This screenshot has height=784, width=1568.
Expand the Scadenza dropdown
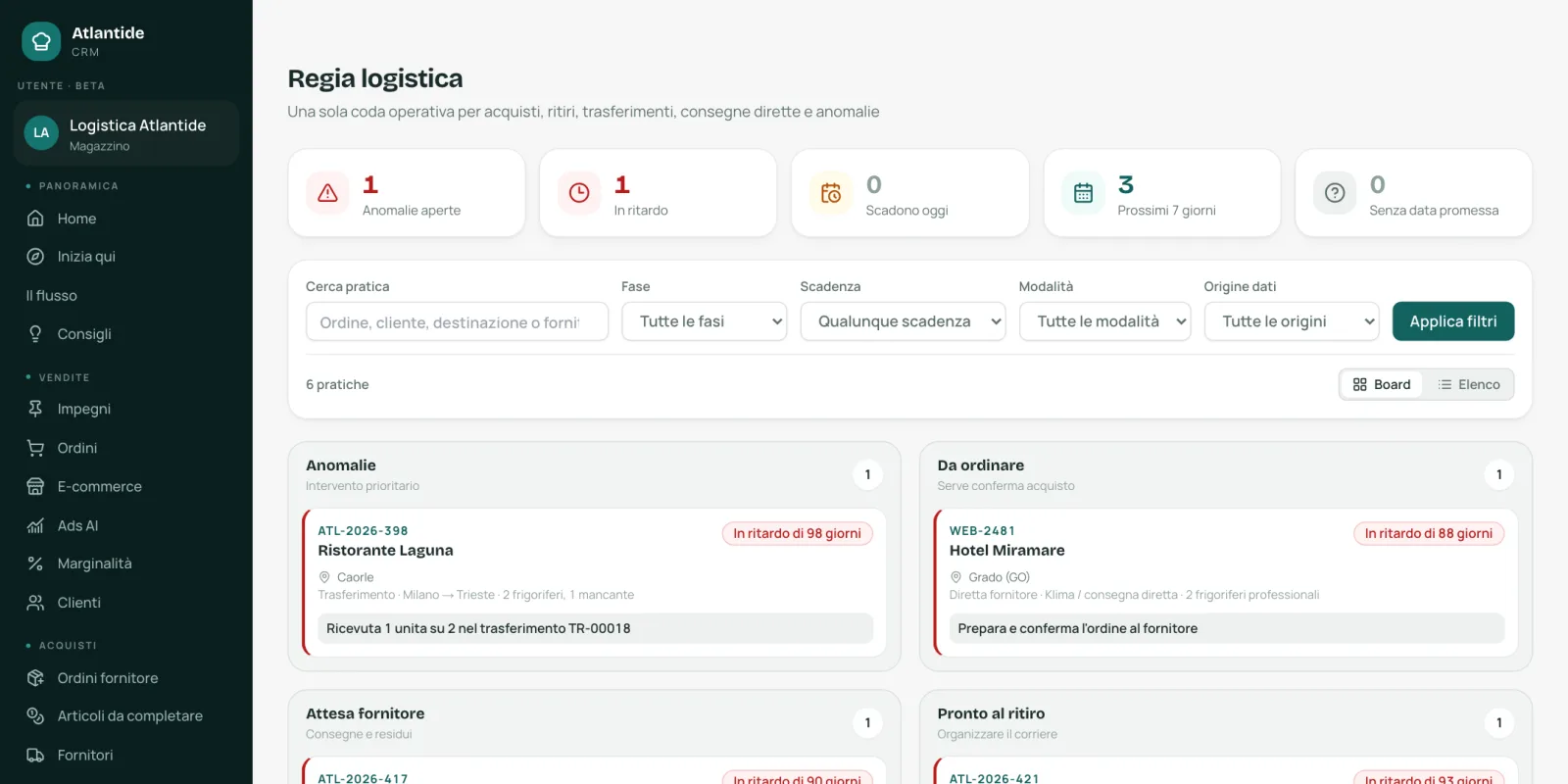pos(903,321)
